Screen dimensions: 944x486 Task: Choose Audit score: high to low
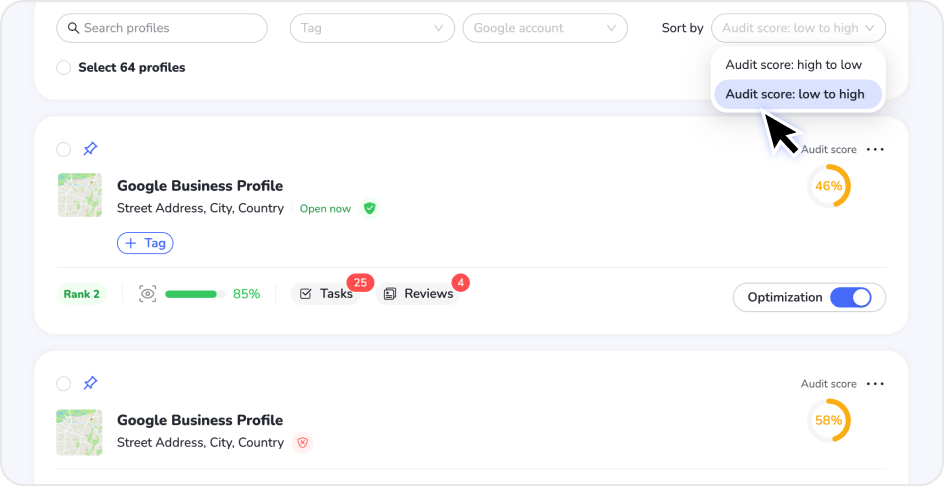[x=798, y=65]
